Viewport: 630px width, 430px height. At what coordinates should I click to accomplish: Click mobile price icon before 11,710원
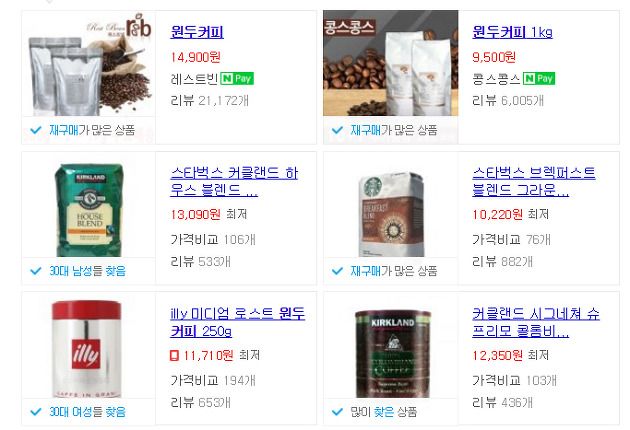tap(174, 355)
